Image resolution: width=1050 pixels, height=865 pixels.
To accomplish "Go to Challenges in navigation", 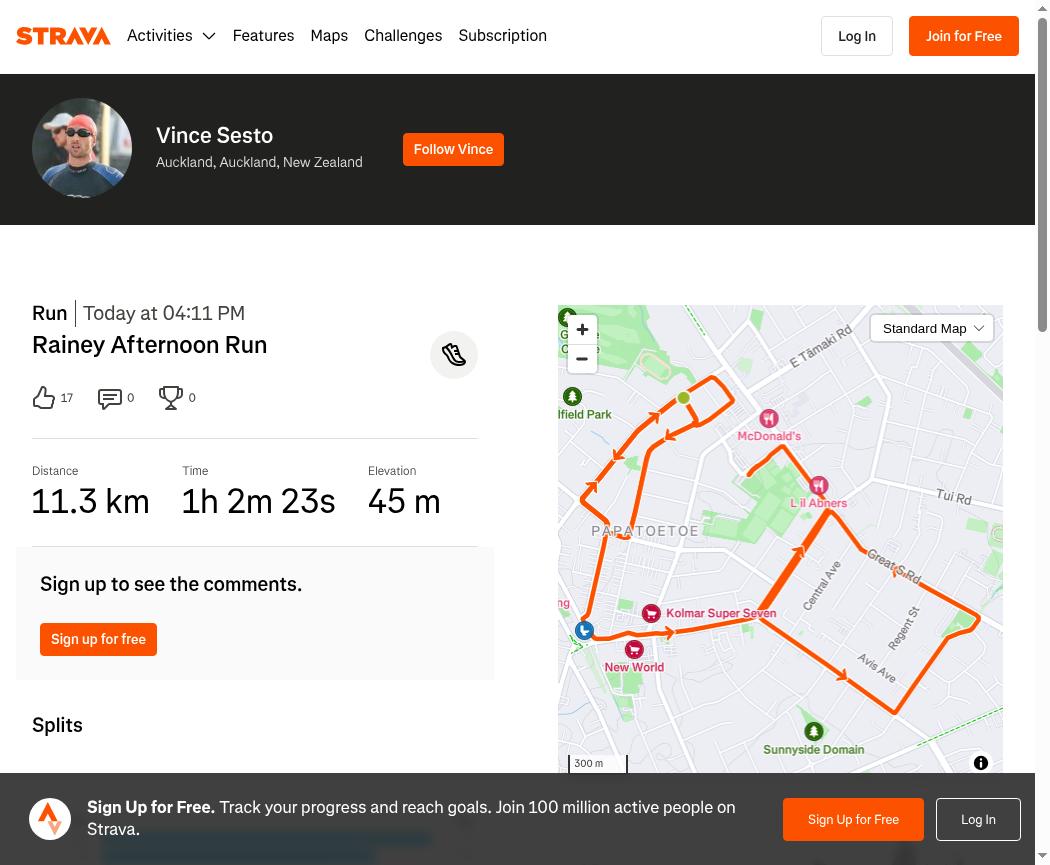I will (403, 35).
